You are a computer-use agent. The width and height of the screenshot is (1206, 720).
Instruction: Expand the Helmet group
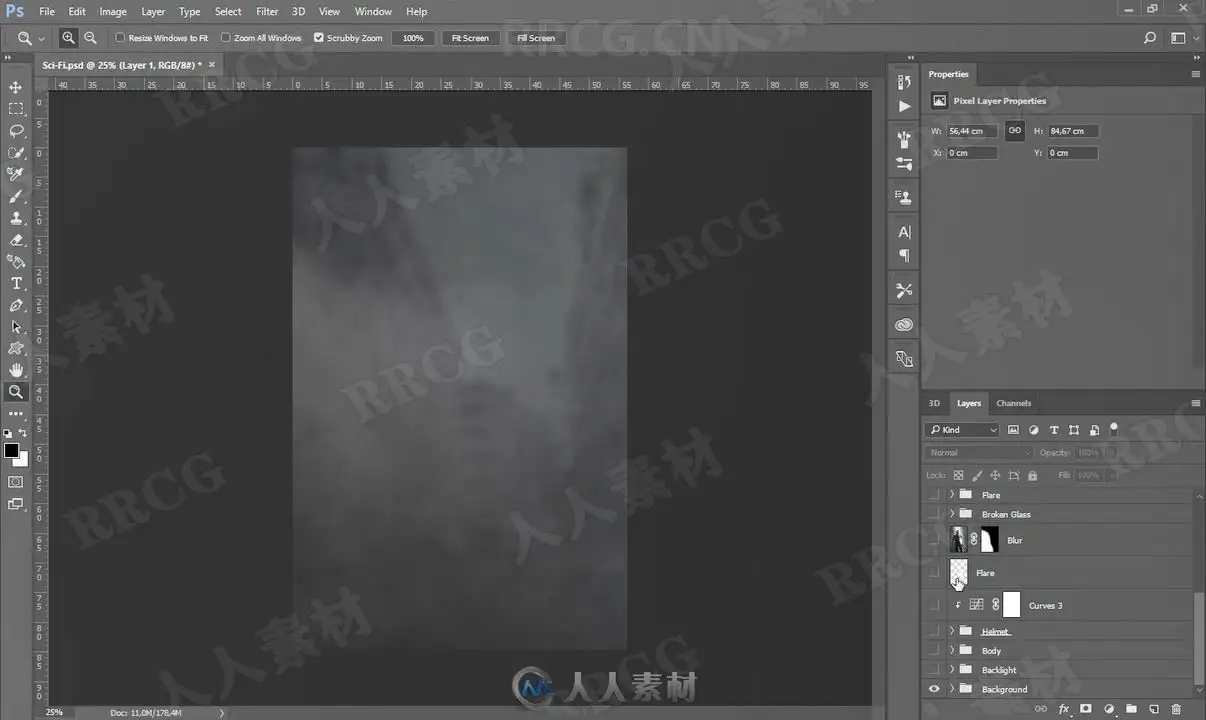coord(952,631)
